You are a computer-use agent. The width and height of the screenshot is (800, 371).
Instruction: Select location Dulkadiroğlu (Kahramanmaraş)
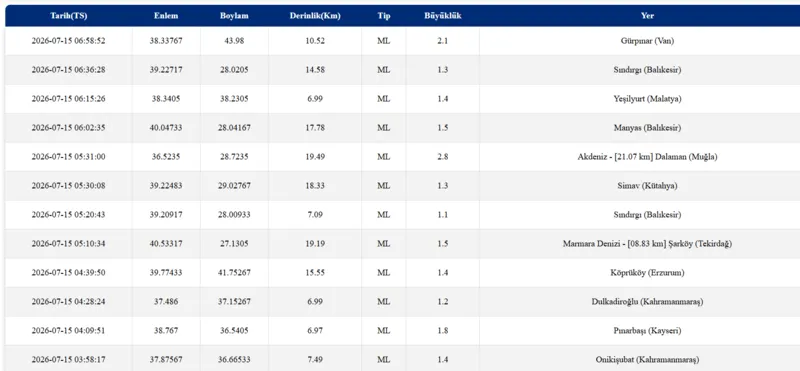tap(647, 302)
